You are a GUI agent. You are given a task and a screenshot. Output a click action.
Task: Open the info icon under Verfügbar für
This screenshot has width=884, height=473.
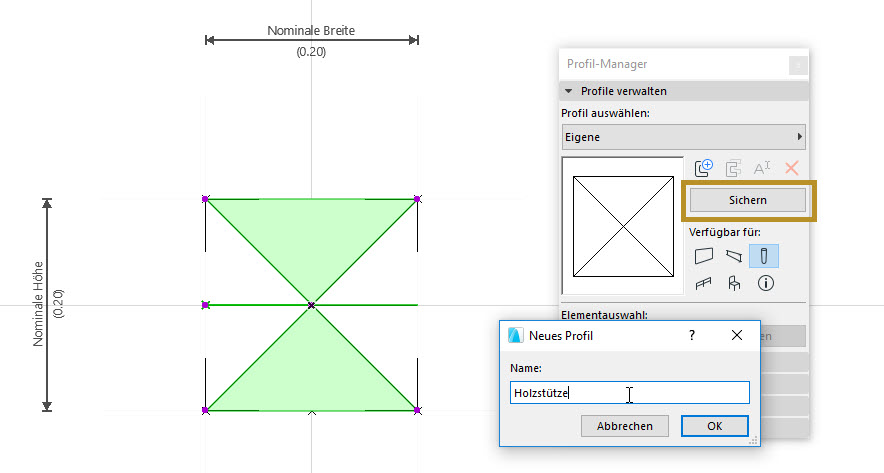point(765,283)
